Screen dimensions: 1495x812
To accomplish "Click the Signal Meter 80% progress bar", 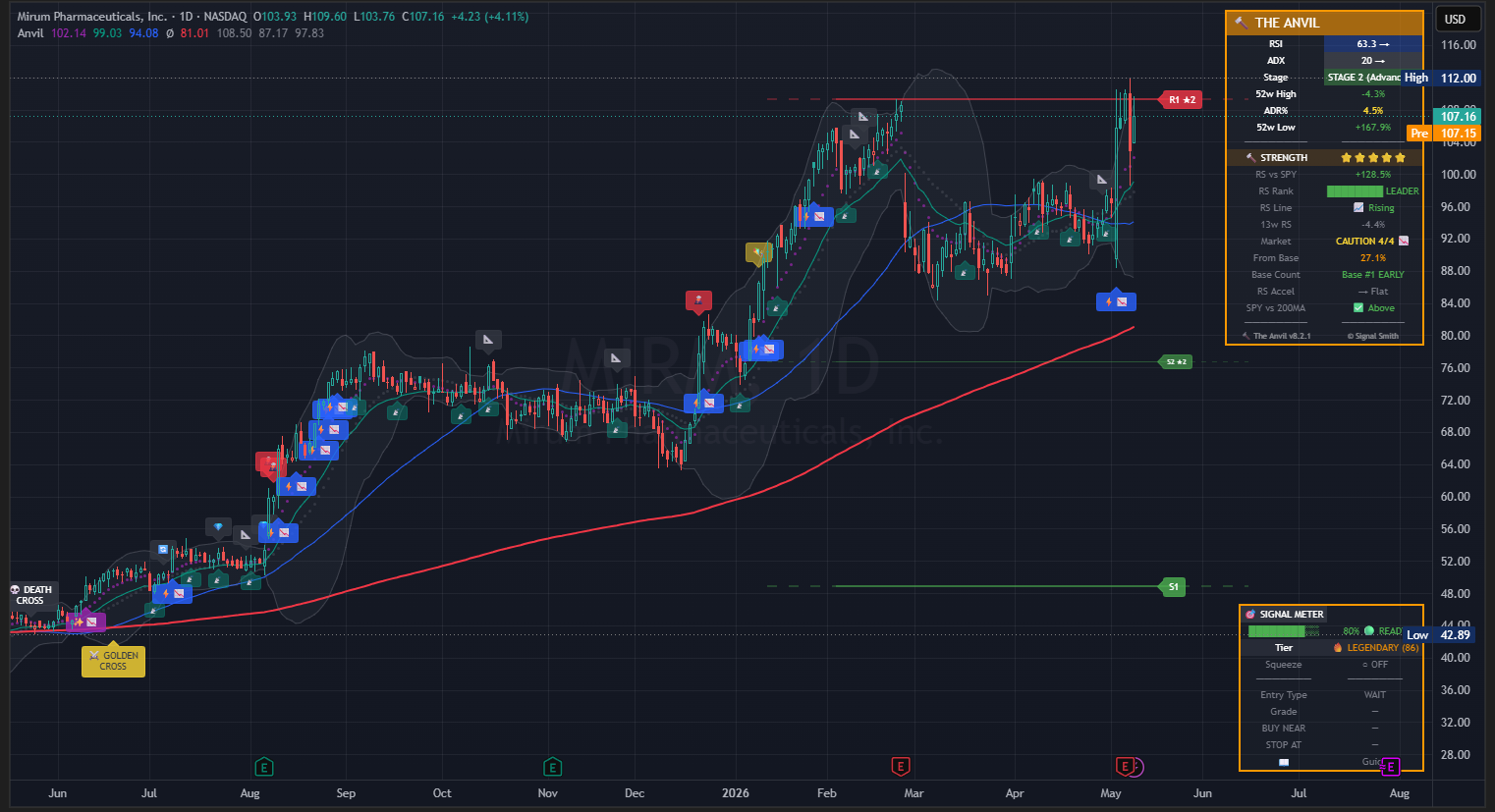I will [1284, 631].
